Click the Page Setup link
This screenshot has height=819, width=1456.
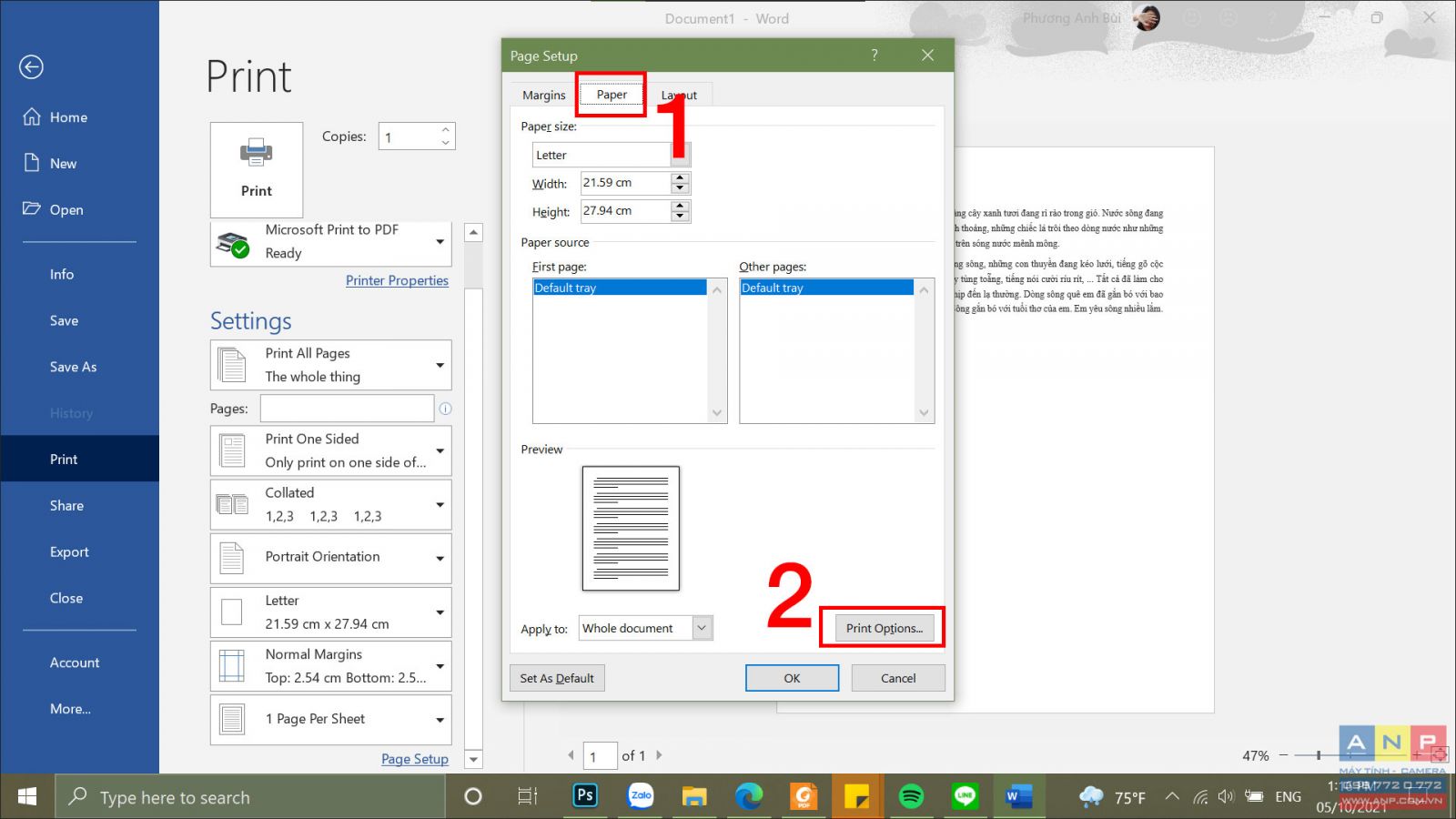point(415,759)
